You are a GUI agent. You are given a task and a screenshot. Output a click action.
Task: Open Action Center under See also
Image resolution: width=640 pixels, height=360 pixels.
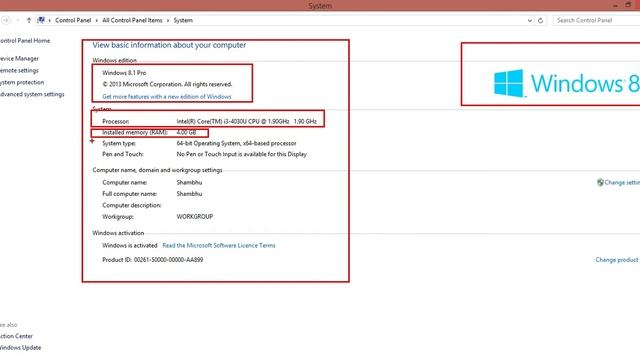pos(16,336)
